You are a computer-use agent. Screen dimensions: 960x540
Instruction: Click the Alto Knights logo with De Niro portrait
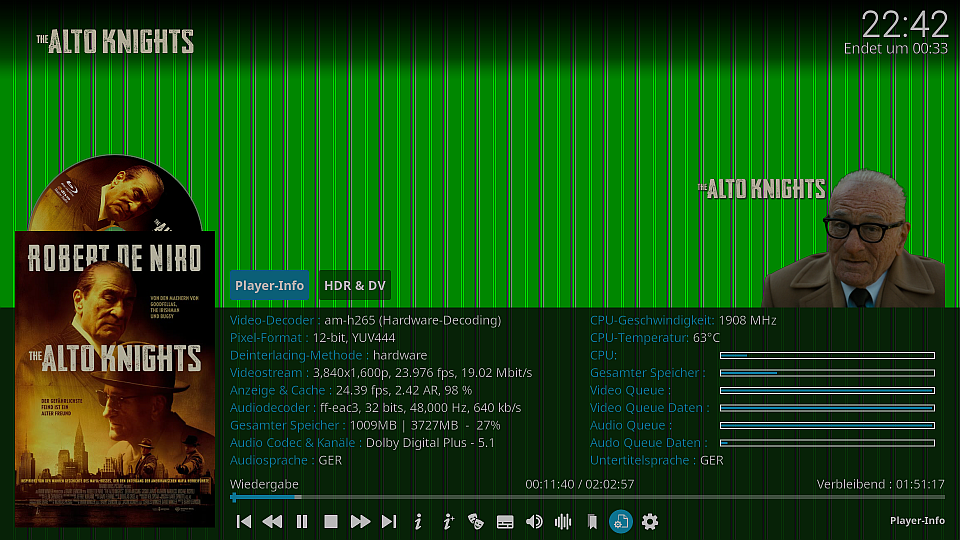pos(821,239)
